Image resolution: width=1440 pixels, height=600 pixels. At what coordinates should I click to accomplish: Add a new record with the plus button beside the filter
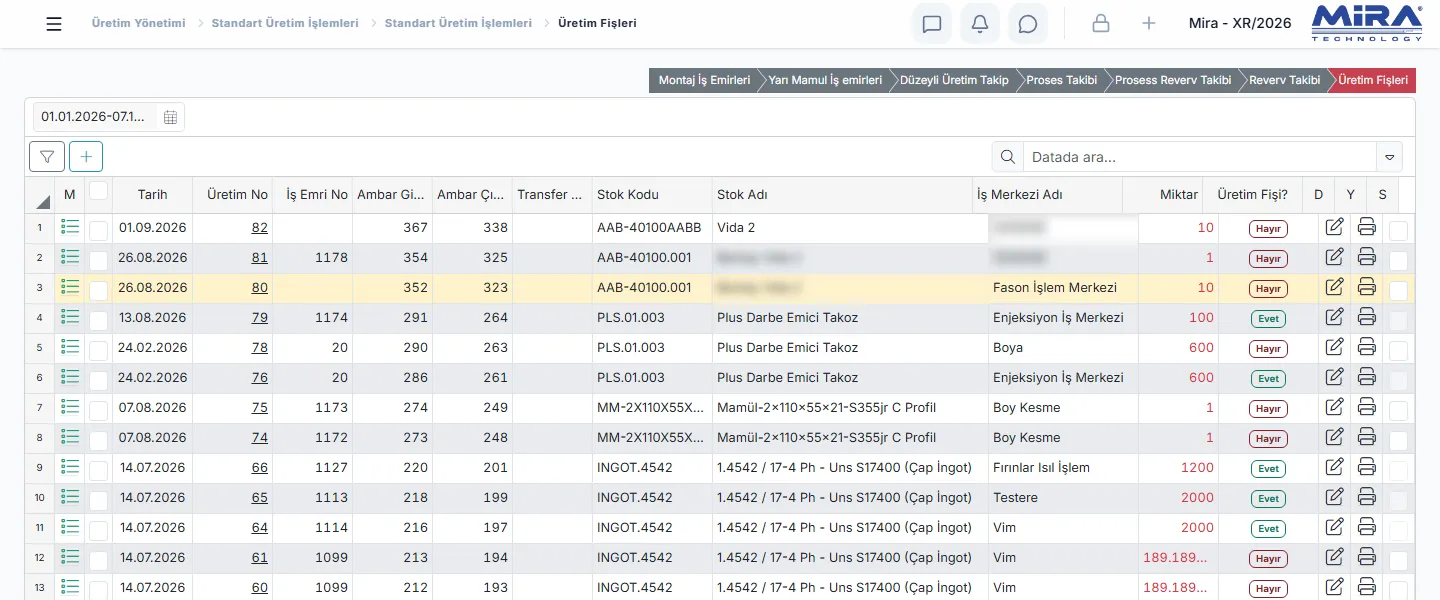(86, 157)
